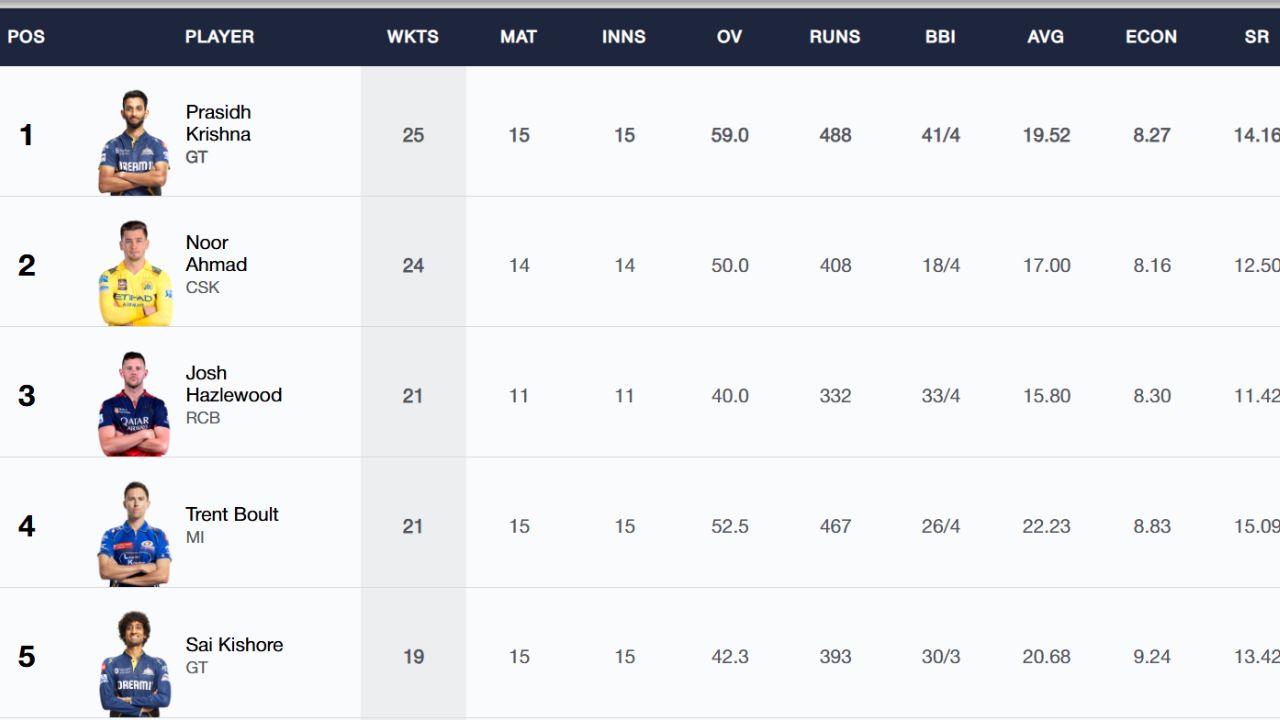Open Trent Boult's player photo
Image resolution: width=1280 pixels, height=720 pixels.
point(134,534)
